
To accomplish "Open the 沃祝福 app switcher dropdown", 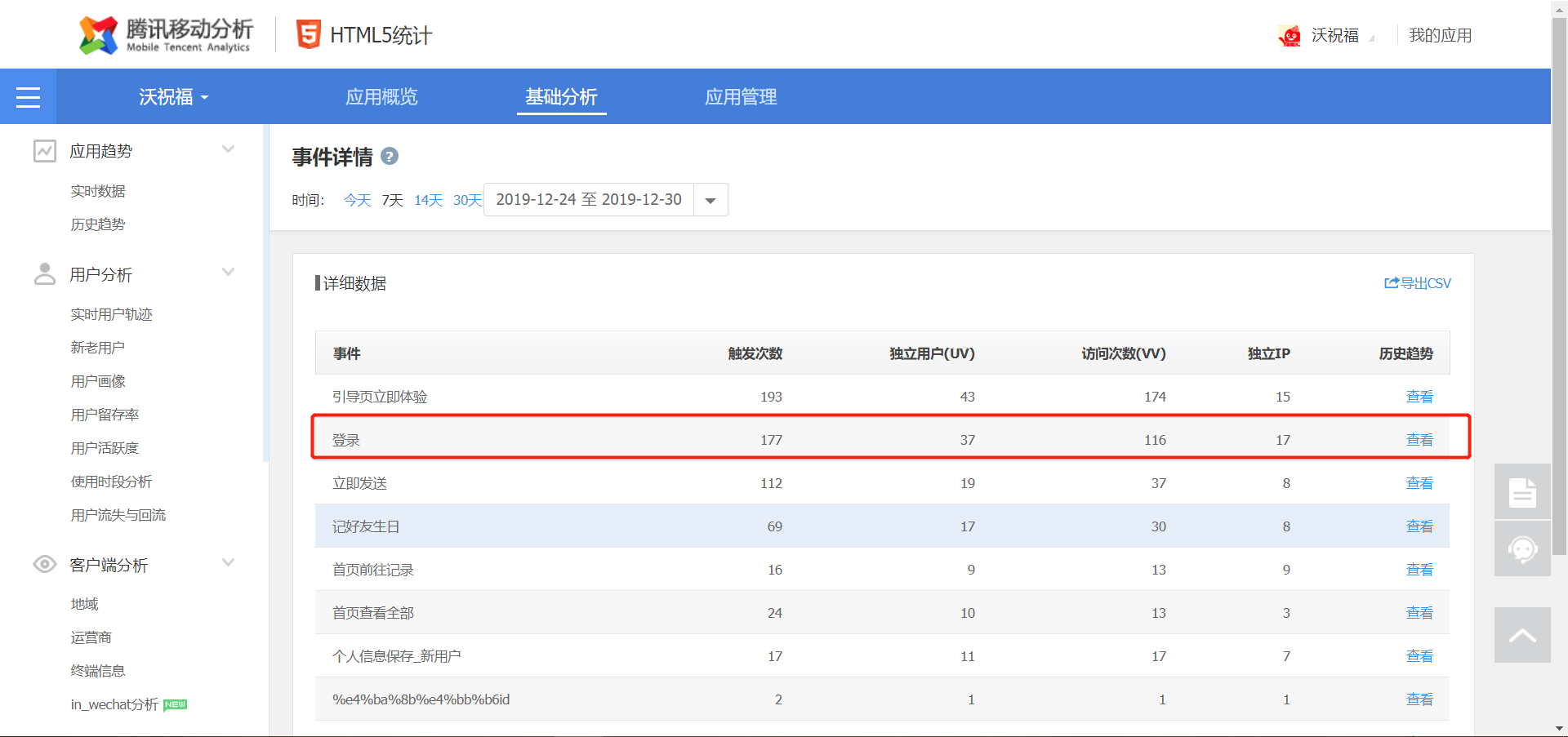I will click(x=174, y=97).
